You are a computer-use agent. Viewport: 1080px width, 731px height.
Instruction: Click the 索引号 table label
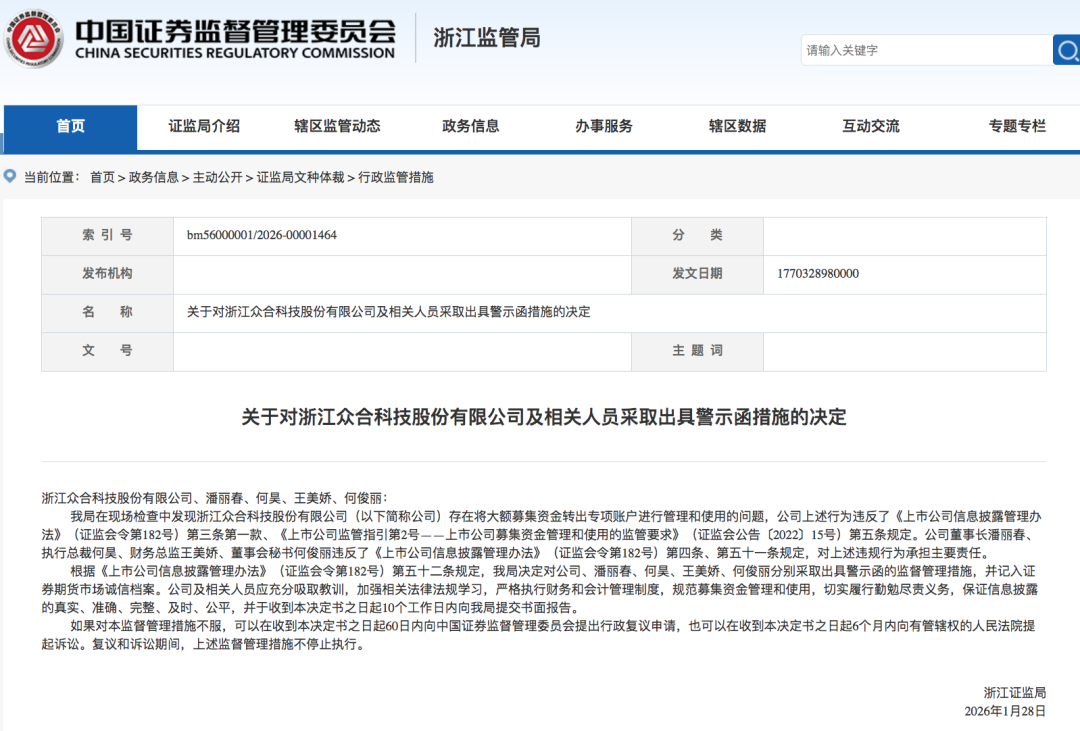tap(107, 235)
